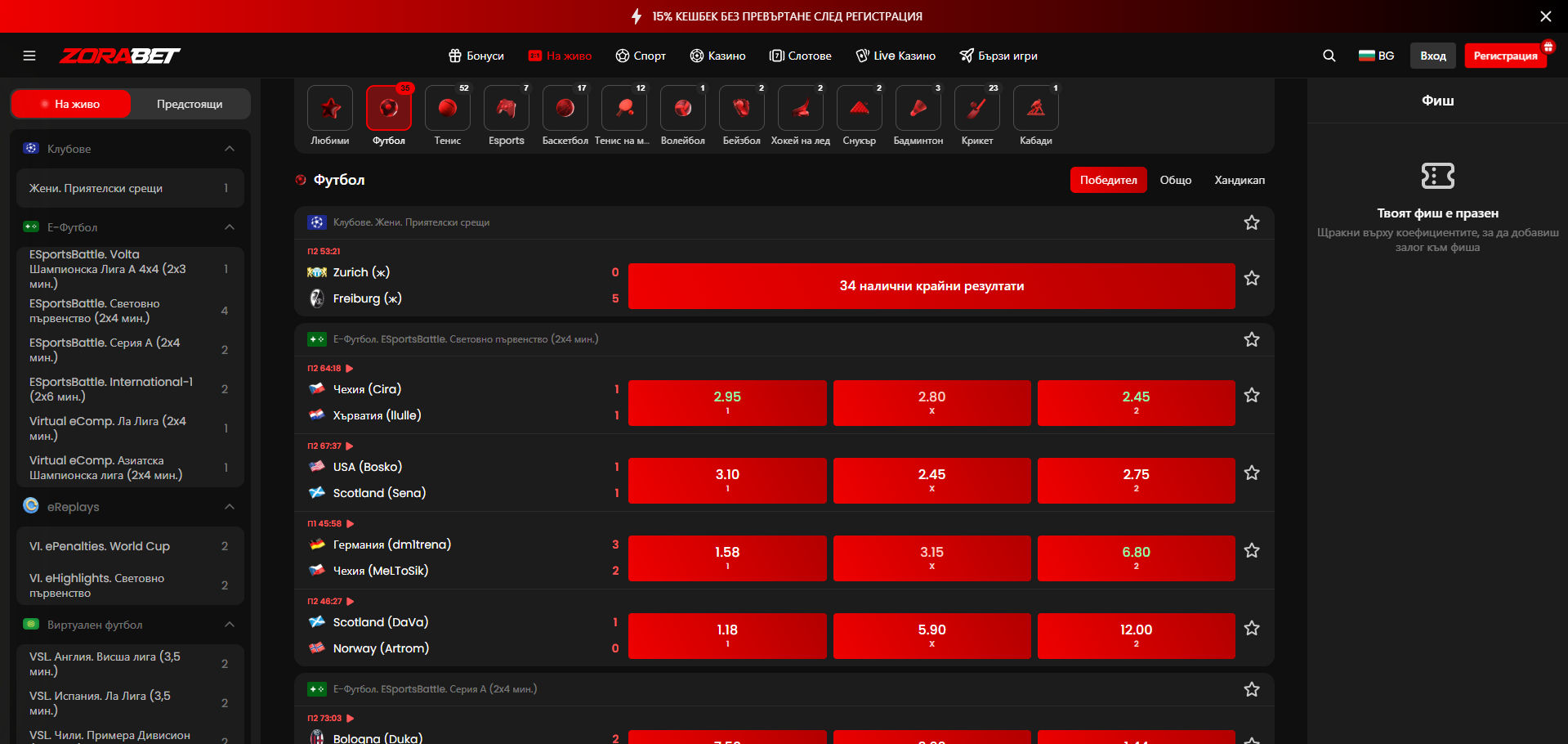This screenshot has height=744, width=1568.
Task: Open the Бонуси menu
Action: 476,56
